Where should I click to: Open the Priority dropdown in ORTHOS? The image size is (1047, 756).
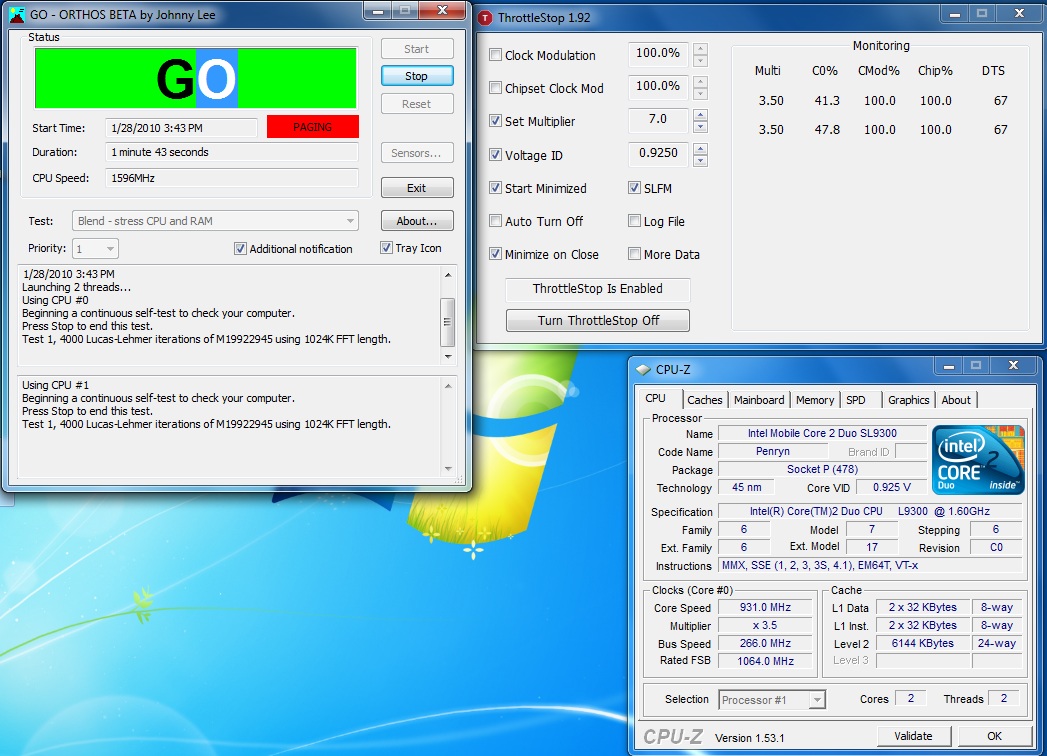(x=95, y=249)
